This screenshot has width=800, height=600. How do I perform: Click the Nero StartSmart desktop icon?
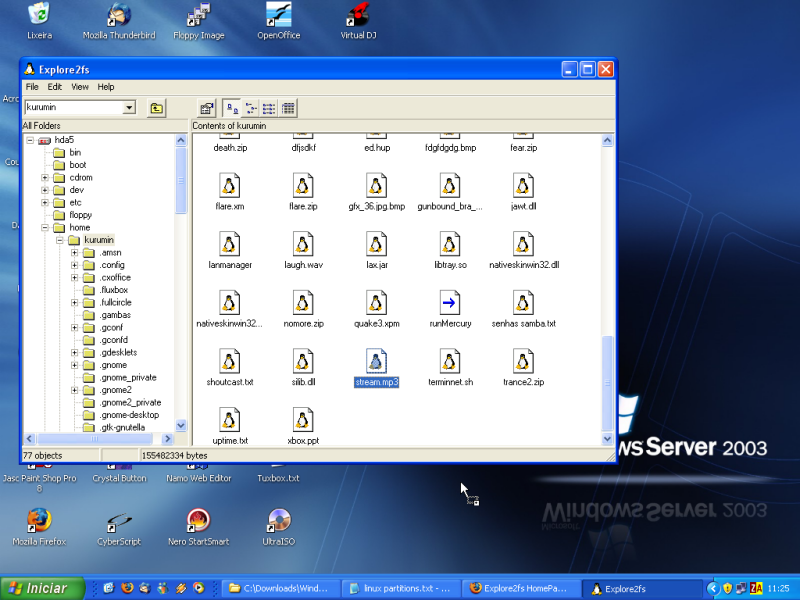point(198,527)
